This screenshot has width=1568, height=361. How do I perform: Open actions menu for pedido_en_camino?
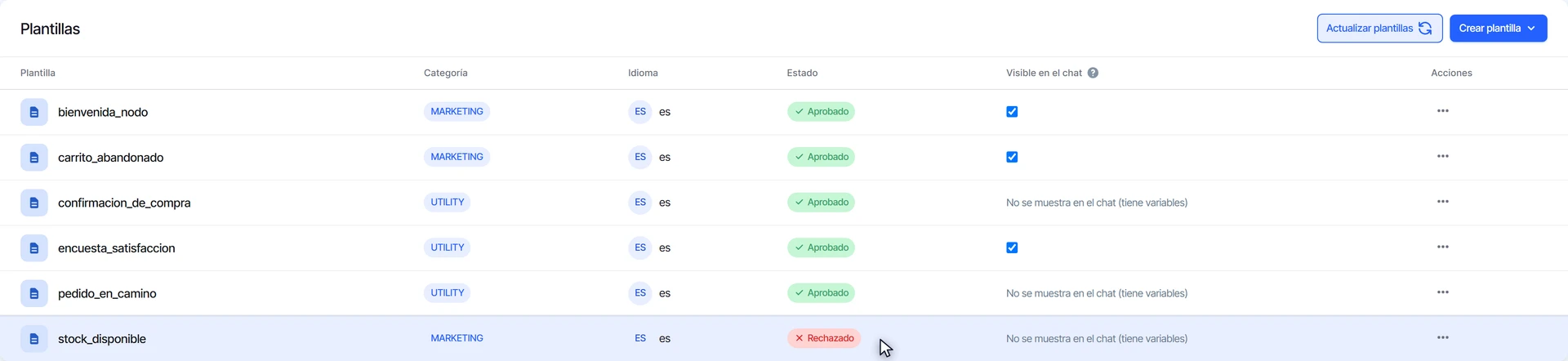(1443, 292)
